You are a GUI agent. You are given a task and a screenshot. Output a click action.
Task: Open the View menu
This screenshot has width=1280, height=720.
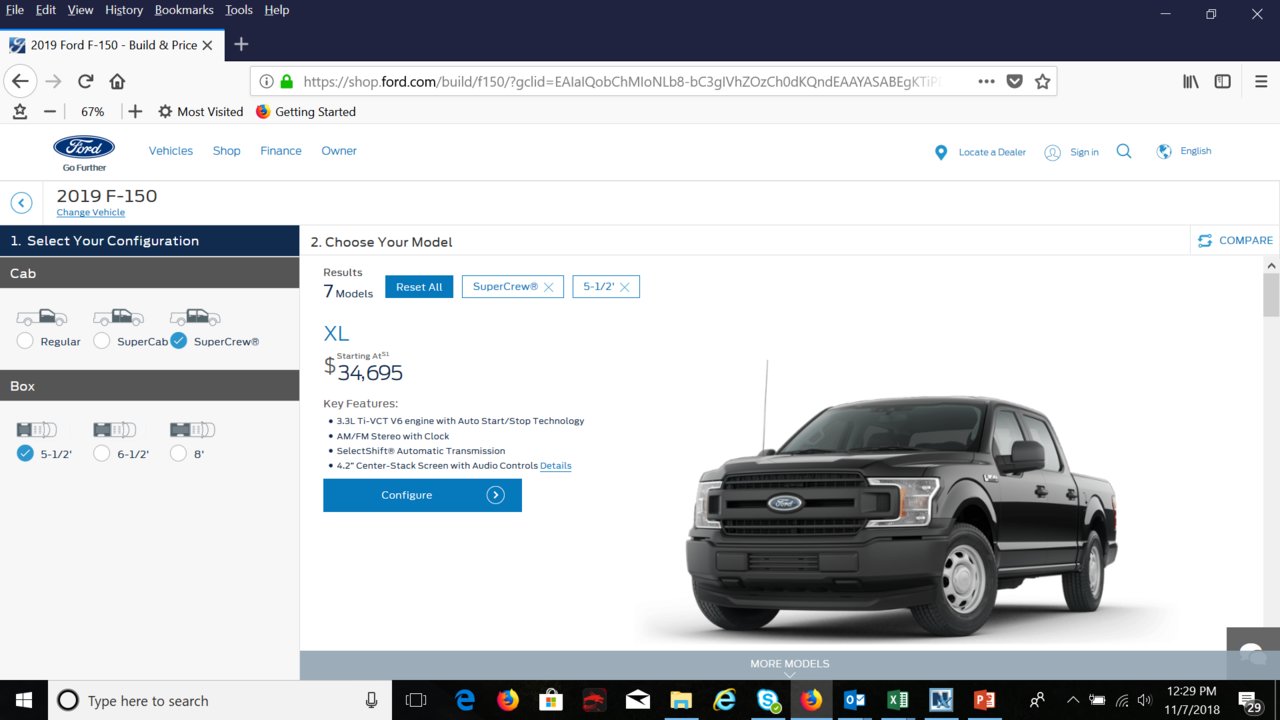[x=81, y=10]
